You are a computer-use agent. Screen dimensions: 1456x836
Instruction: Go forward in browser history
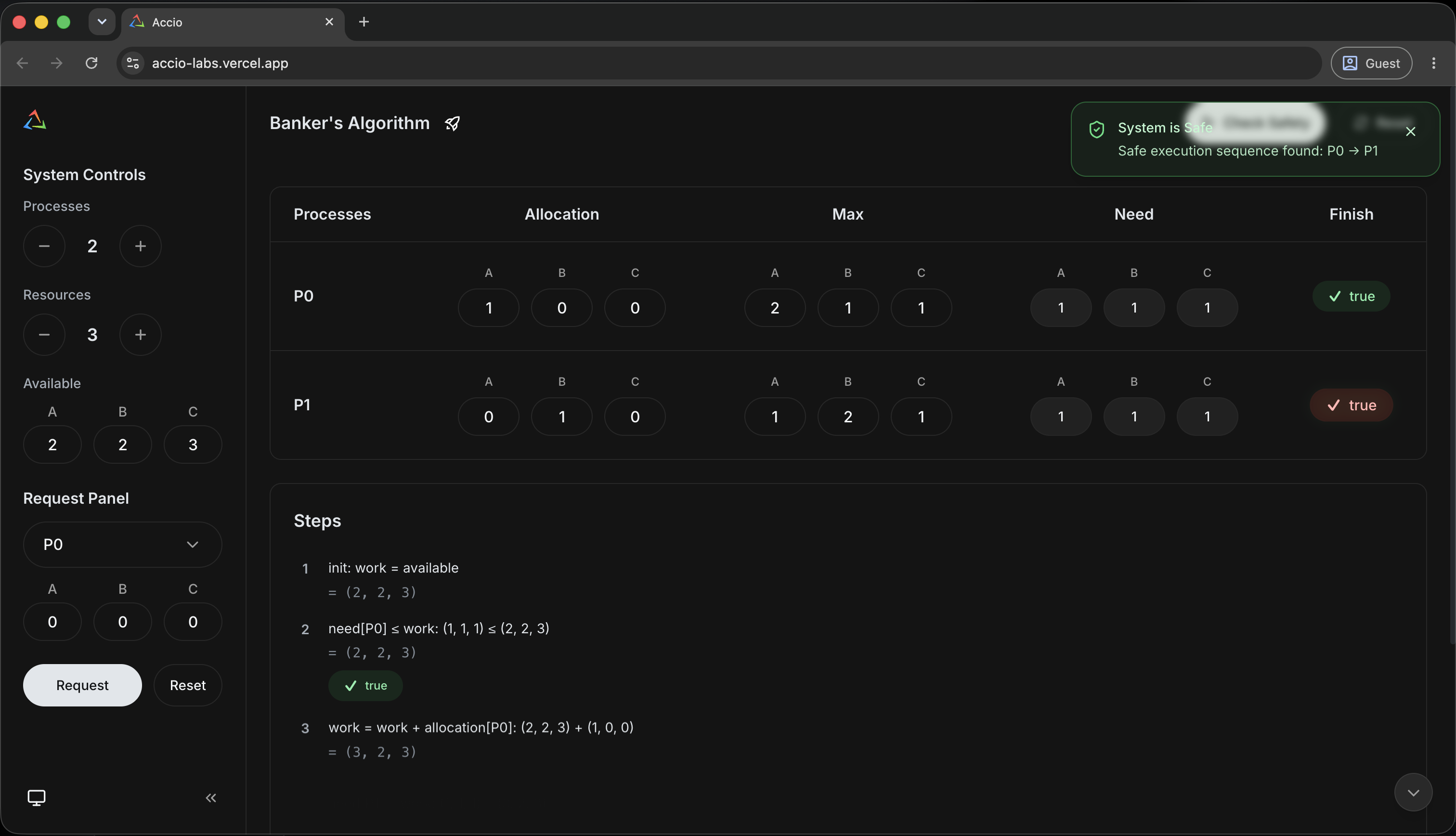click(x=57, y=63)
